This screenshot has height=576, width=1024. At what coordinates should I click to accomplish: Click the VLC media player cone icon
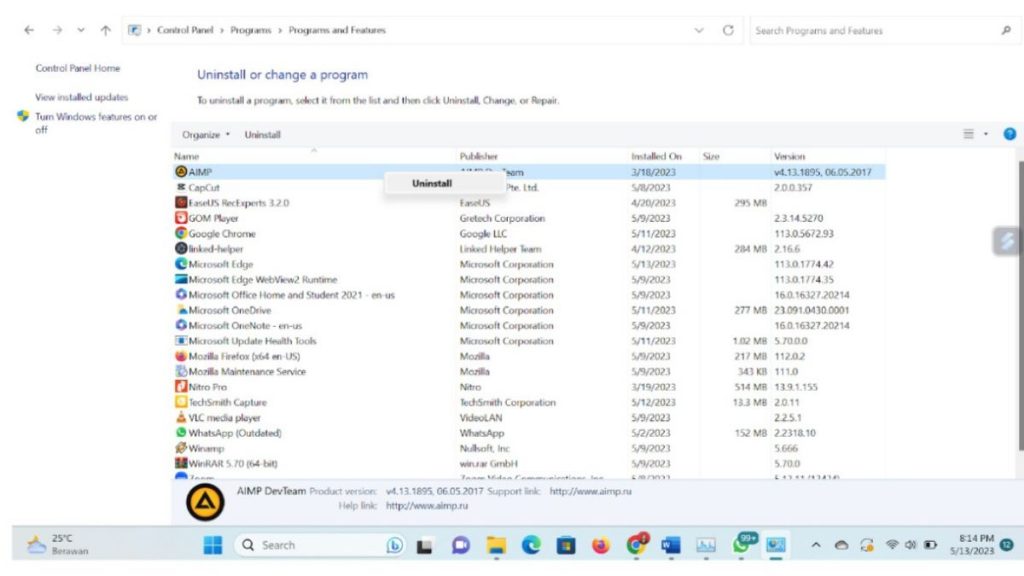pyautogui.click(x=181, y=417)
